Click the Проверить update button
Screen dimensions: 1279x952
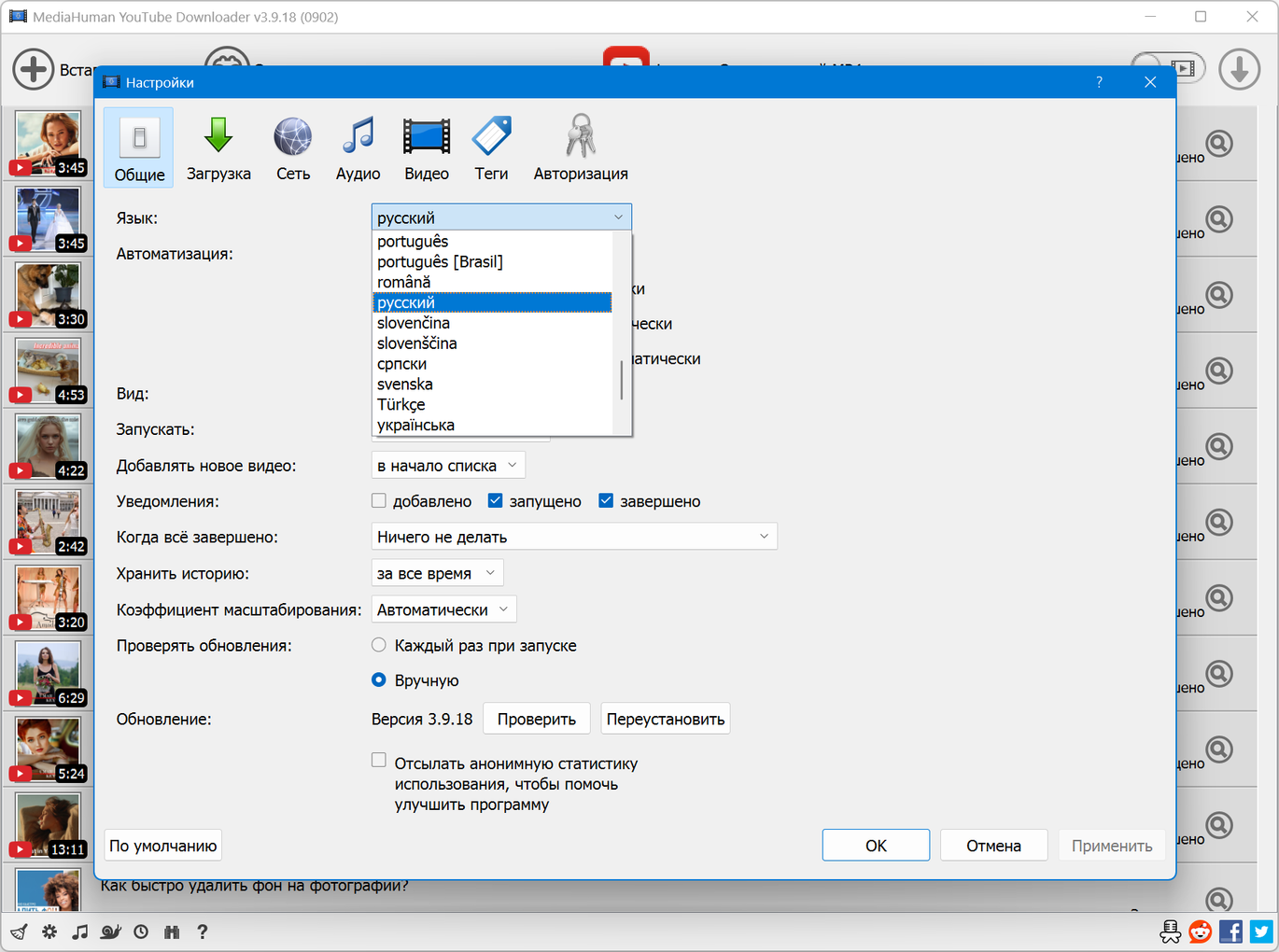pos(536,719)
